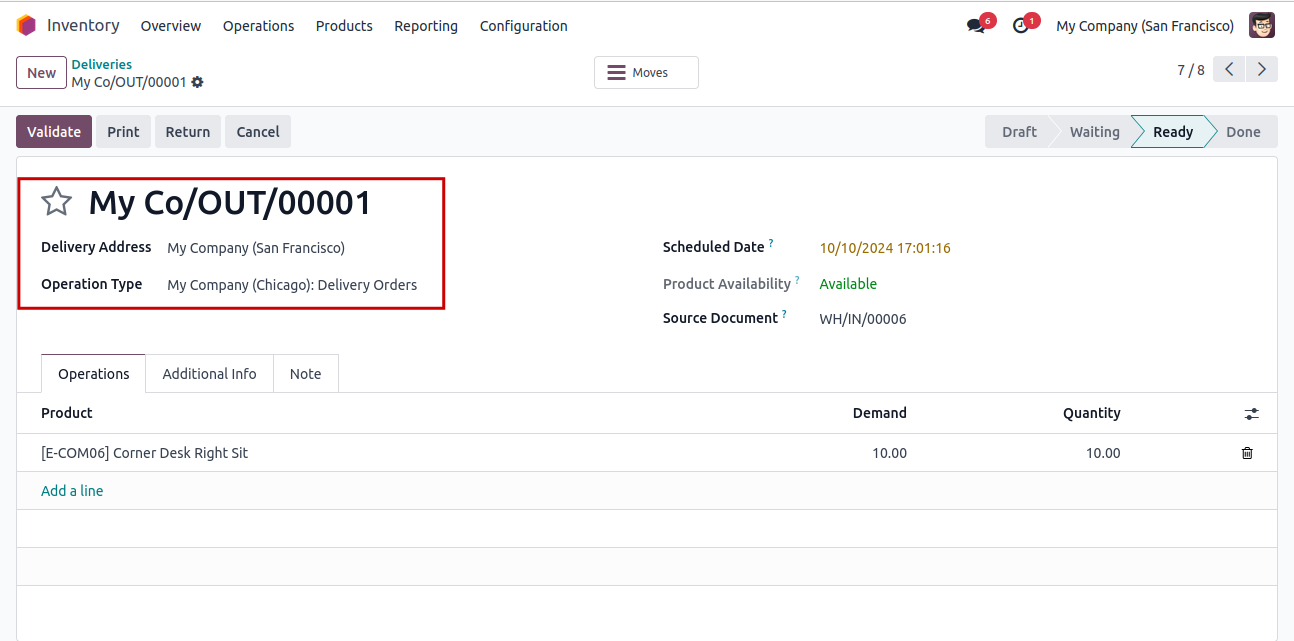Open the activities clock icon
The image size is (1294, 641).
pos(1020,26)
